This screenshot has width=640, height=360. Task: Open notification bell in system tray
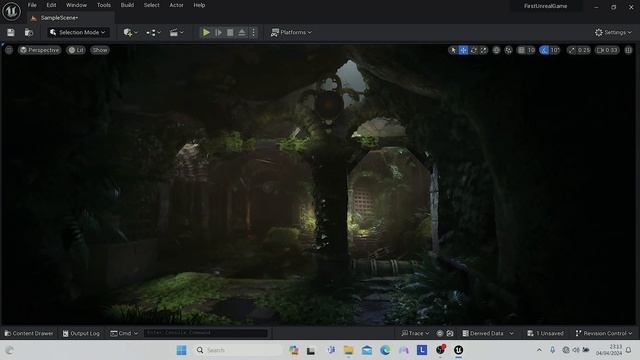coord(629,350)
